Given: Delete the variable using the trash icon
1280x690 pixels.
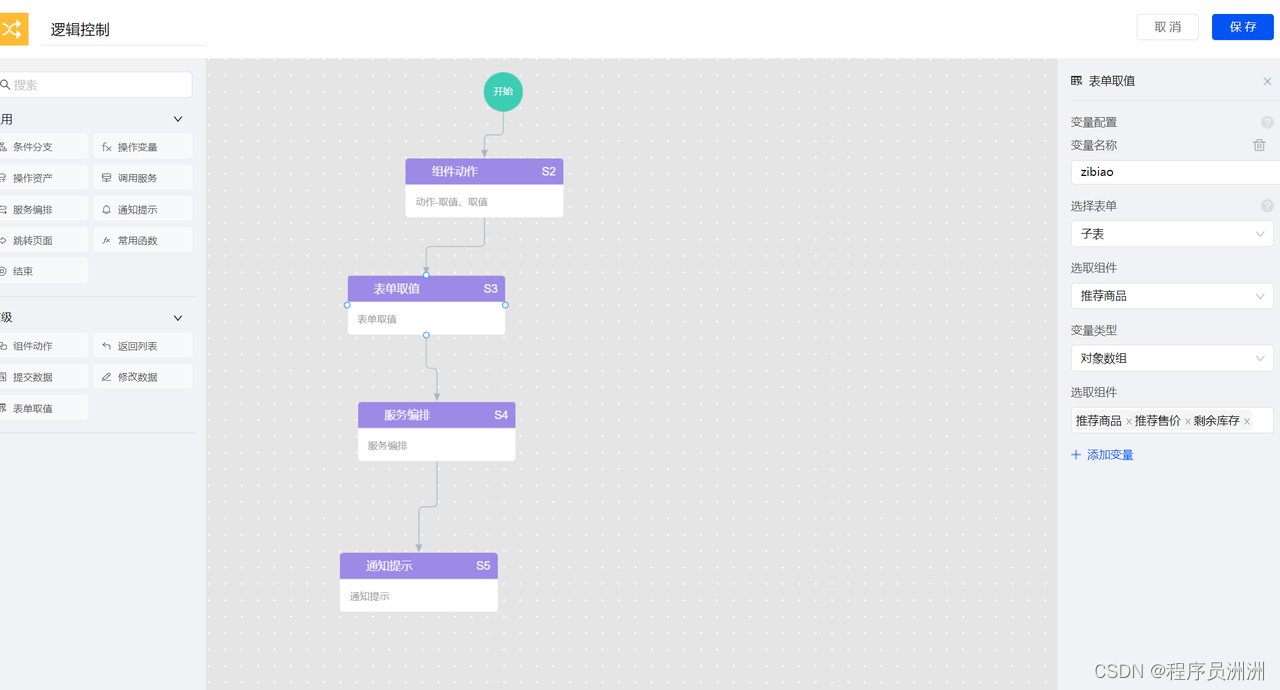Looking at the screenshot, I should pos(1259,145).
